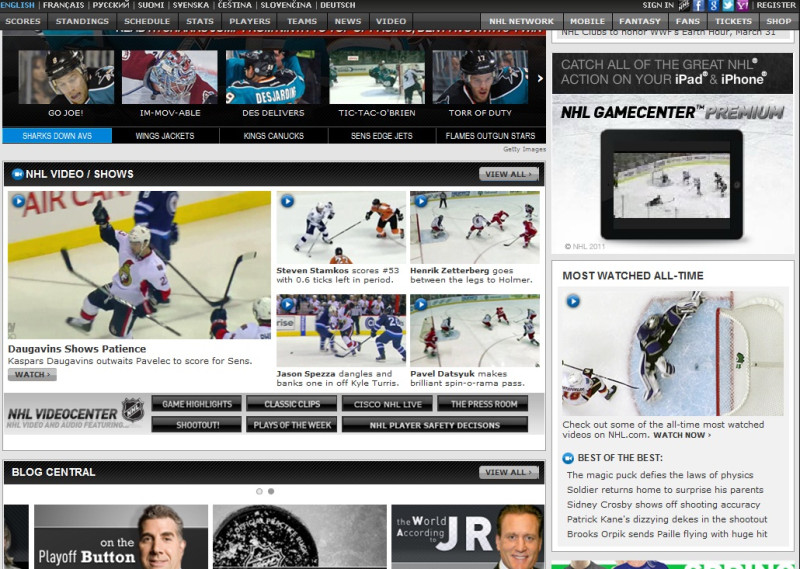The height and width of the screenshot is (569, 800).
Task: Open Game Highlights in VideoCenter
Action: coord(197,404)
